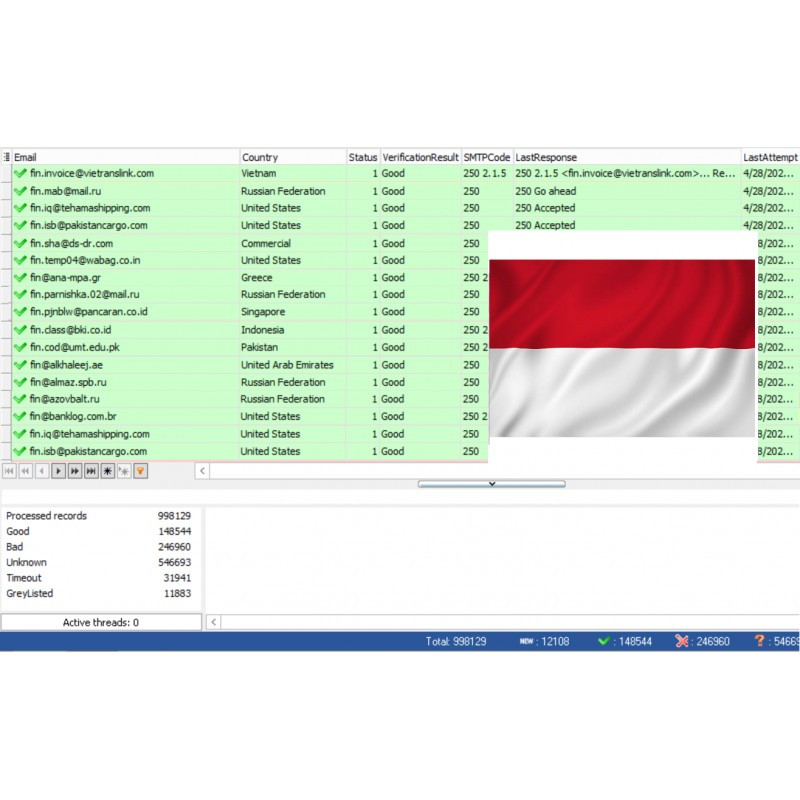
Task: Click the red X bad count icon
Action: 682,641
